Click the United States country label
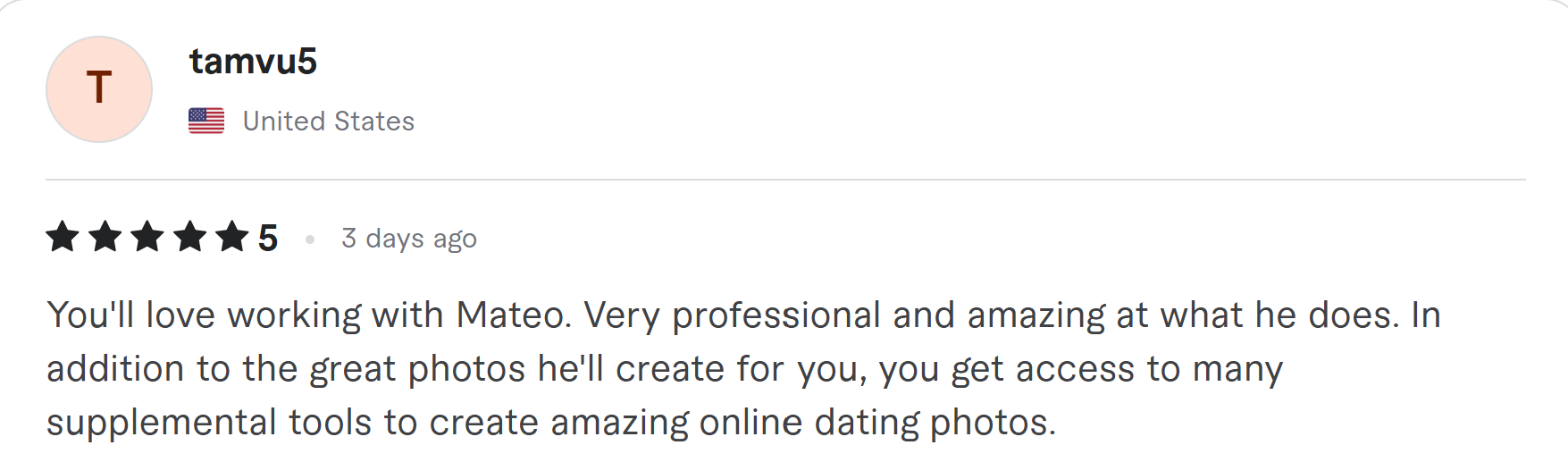 coord(329,121)
